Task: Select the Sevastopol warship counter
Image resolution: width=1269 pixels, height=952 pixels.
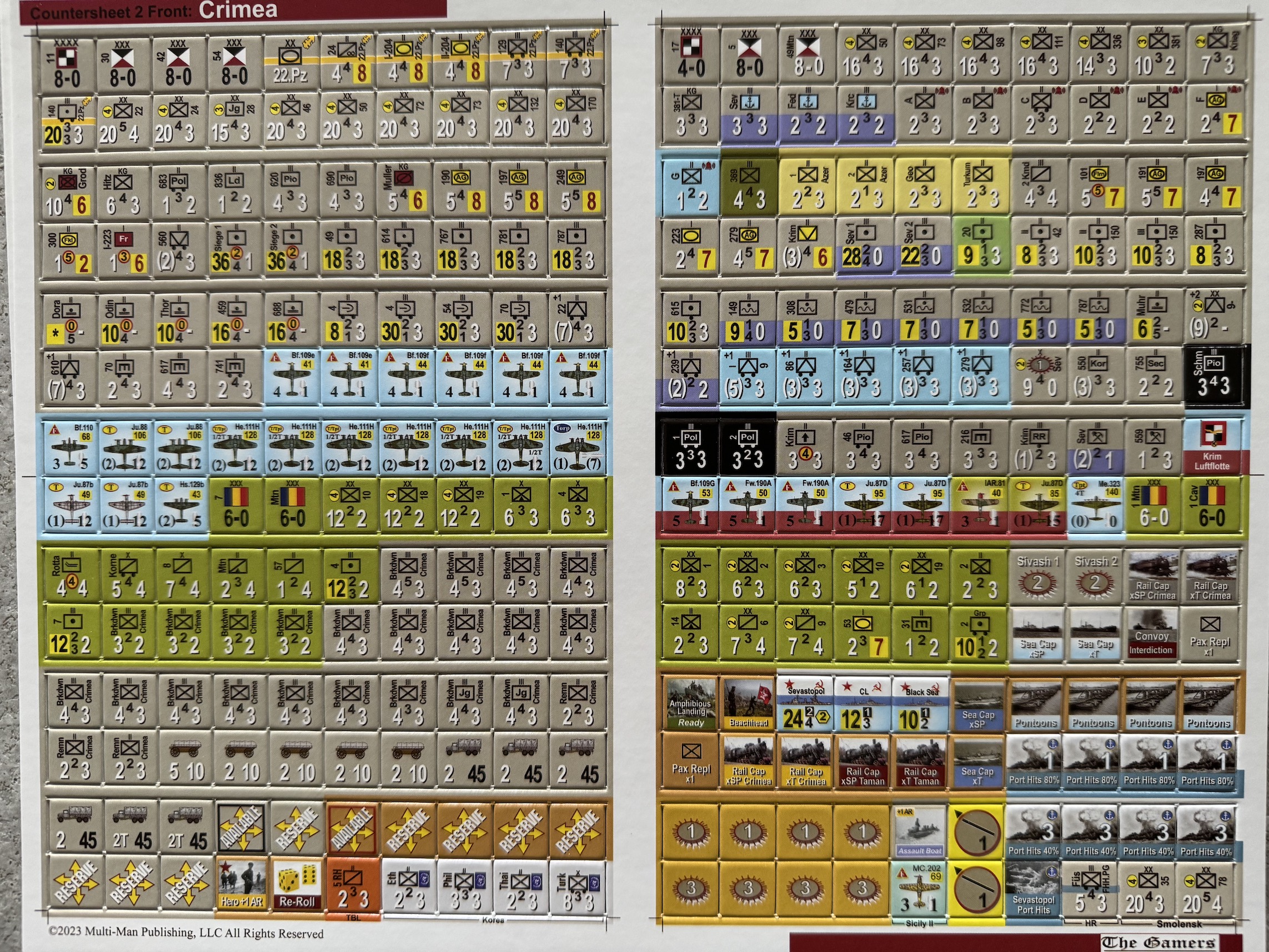Action: pyautogui.click(x=804, y=704)
